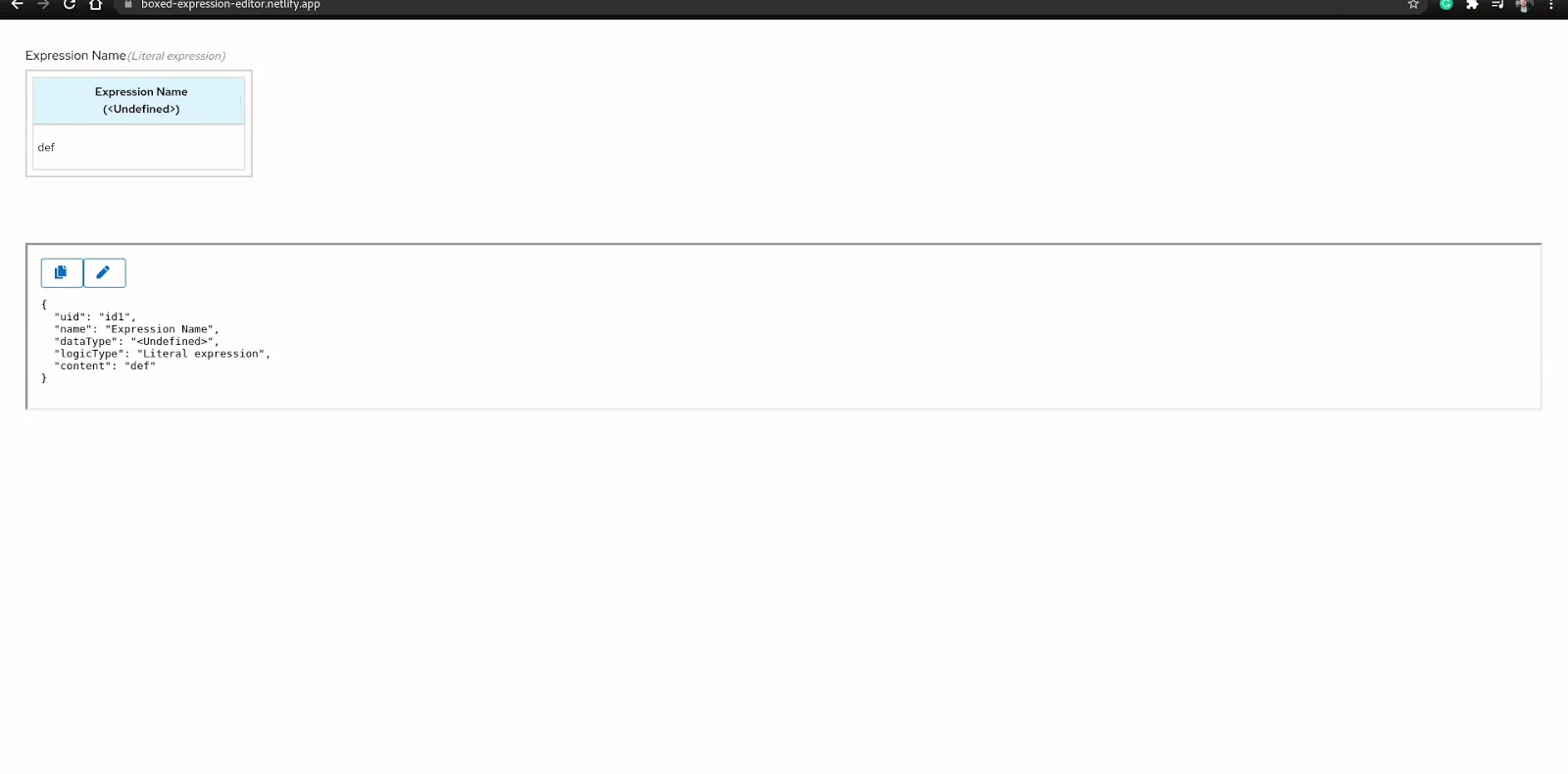Open the Extensions puzzle piece icon

coord(1472,5)
